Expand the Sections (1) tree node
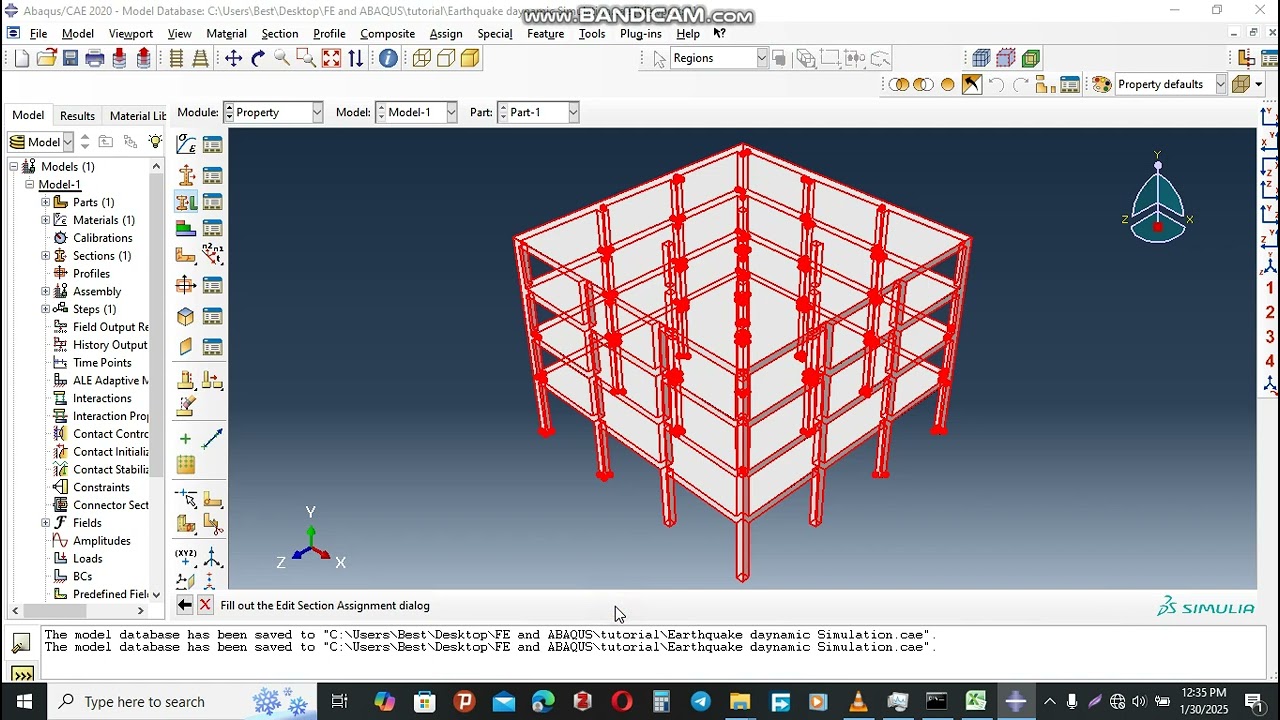 click(45, 256)
